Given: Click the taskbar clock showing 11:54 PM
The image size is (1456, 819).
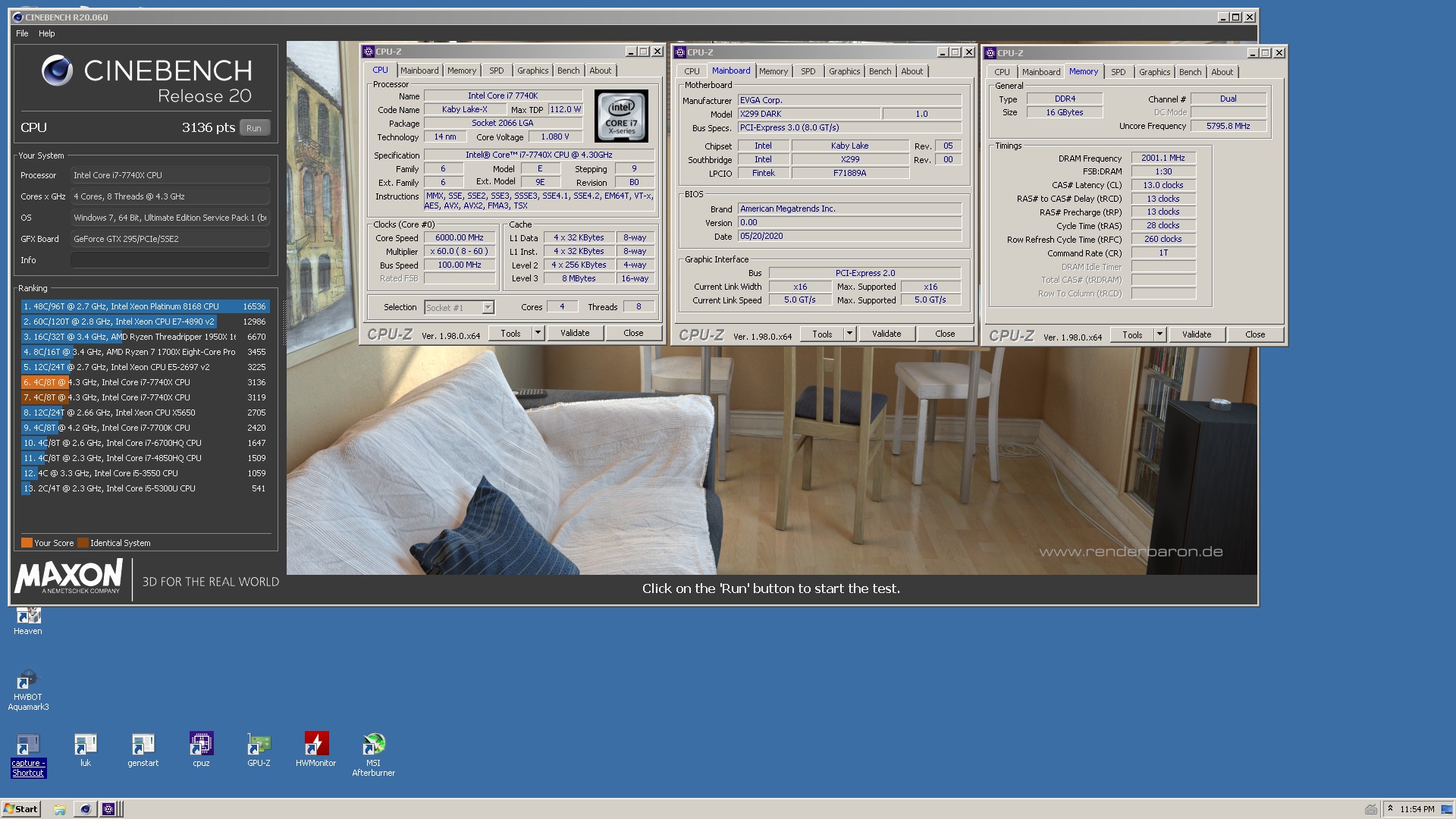Looking at the screenshot, I should [1417, 809].
